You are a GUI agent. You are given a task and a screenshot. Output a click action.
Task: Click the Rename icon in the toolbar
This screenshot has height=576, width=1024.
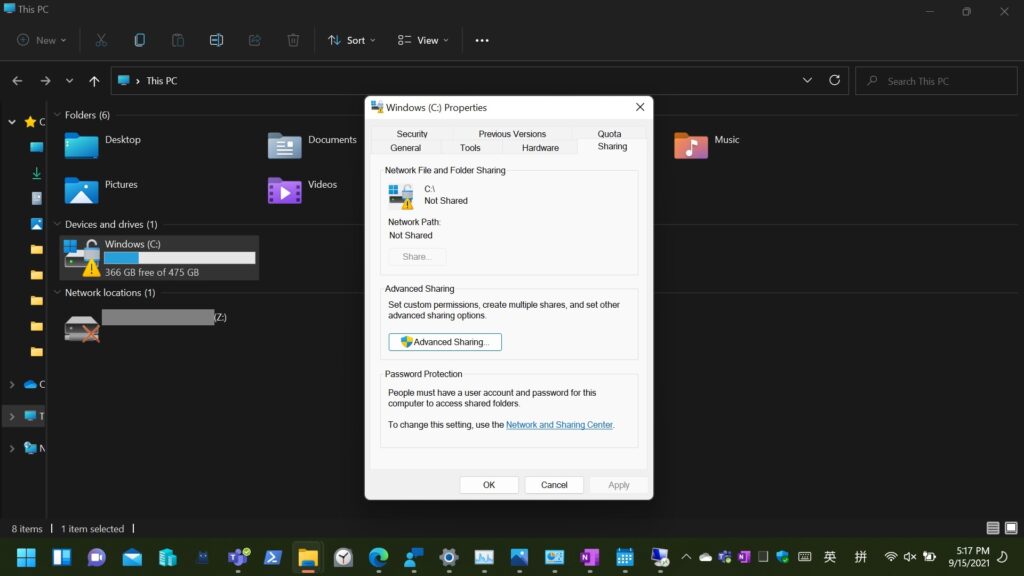(216, 40)
